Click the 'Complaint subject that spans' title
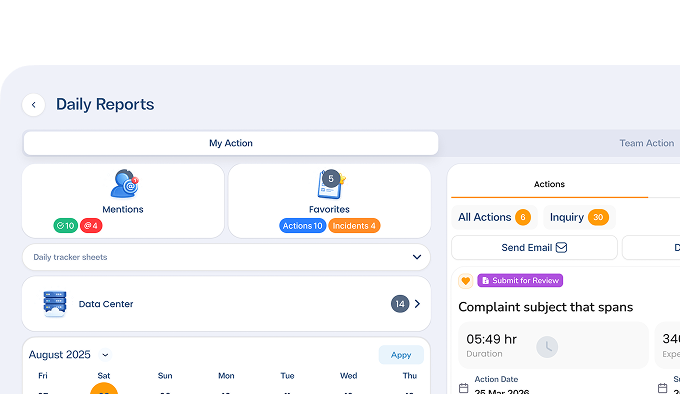680x394 pixels. [x=546, y=307]
